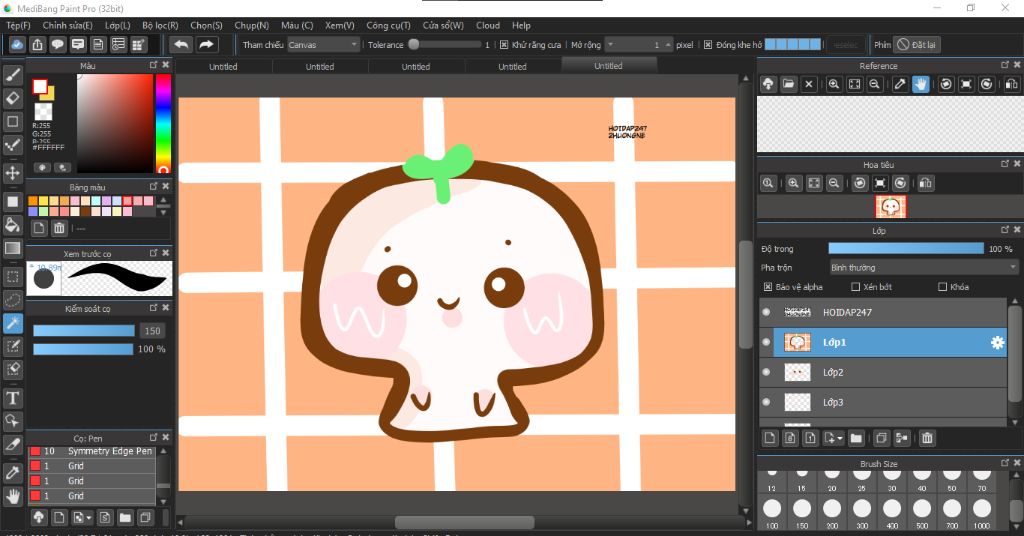
Task: Switch to the first Untitled tab
Action: point(223,67)
